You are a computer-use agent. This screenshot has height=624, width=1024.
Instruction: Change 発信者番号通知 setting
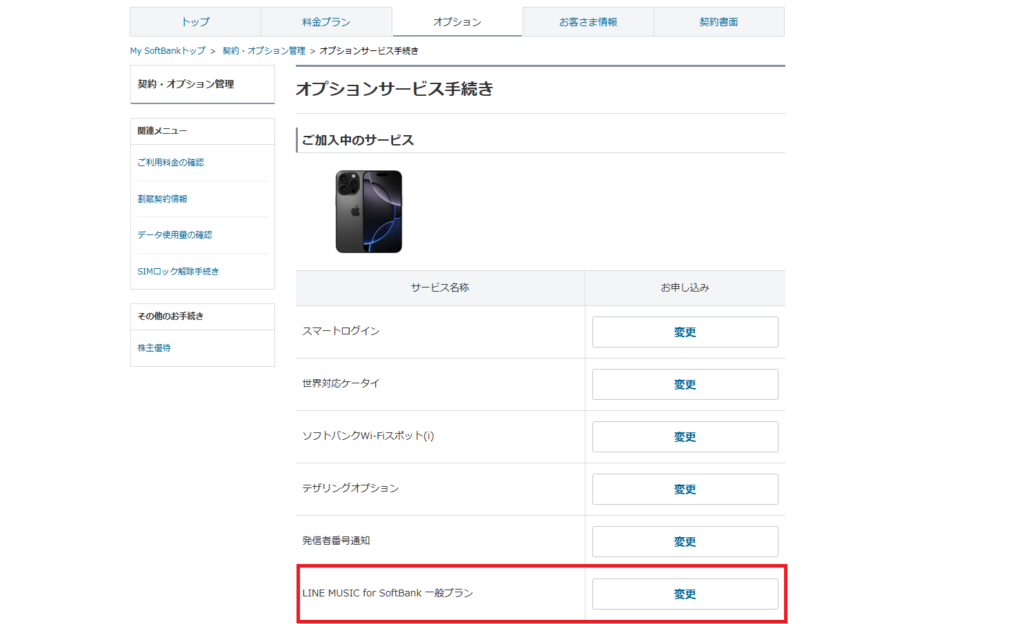point(685,541)
